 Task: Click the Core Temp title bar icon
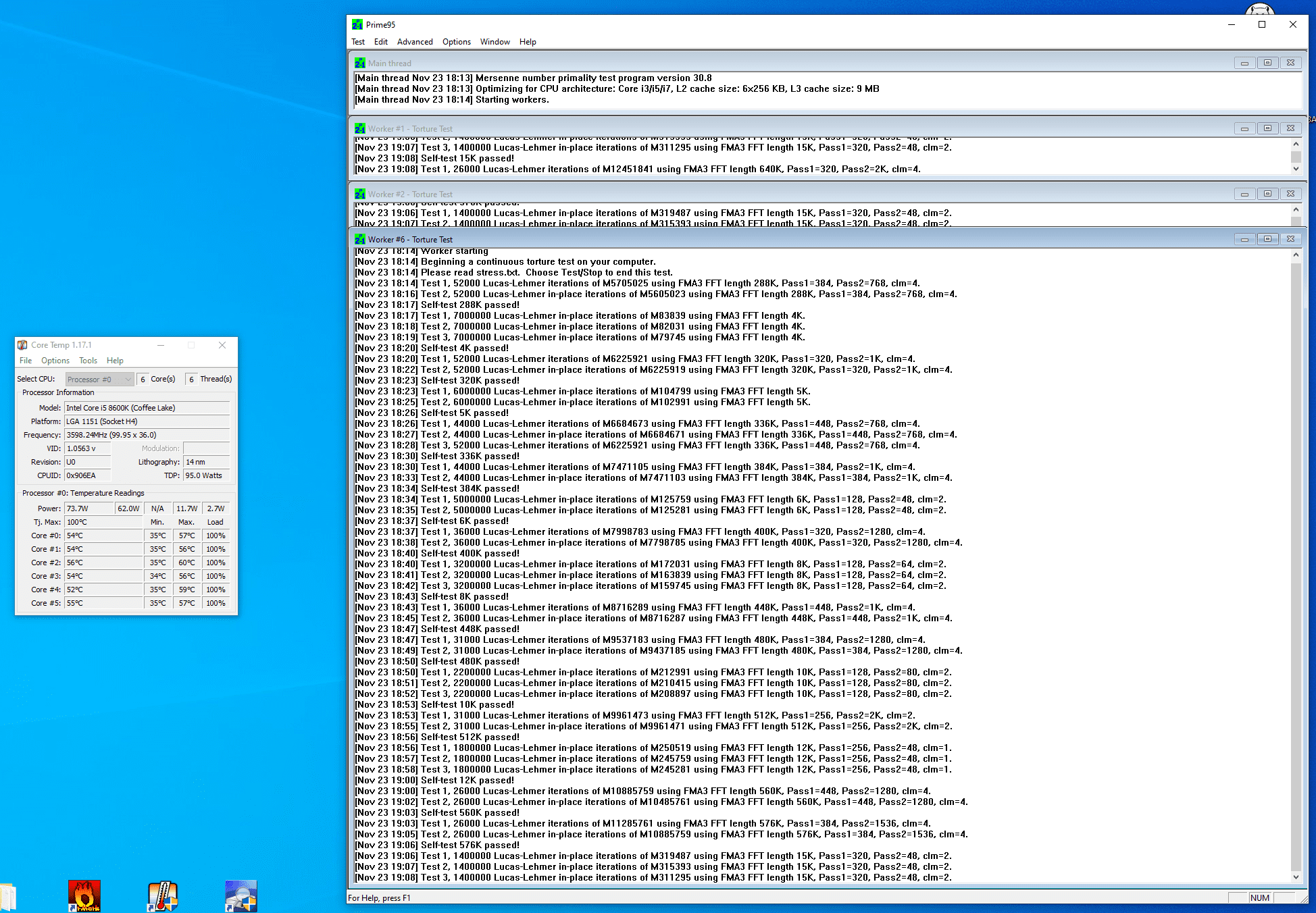(22, 345)
